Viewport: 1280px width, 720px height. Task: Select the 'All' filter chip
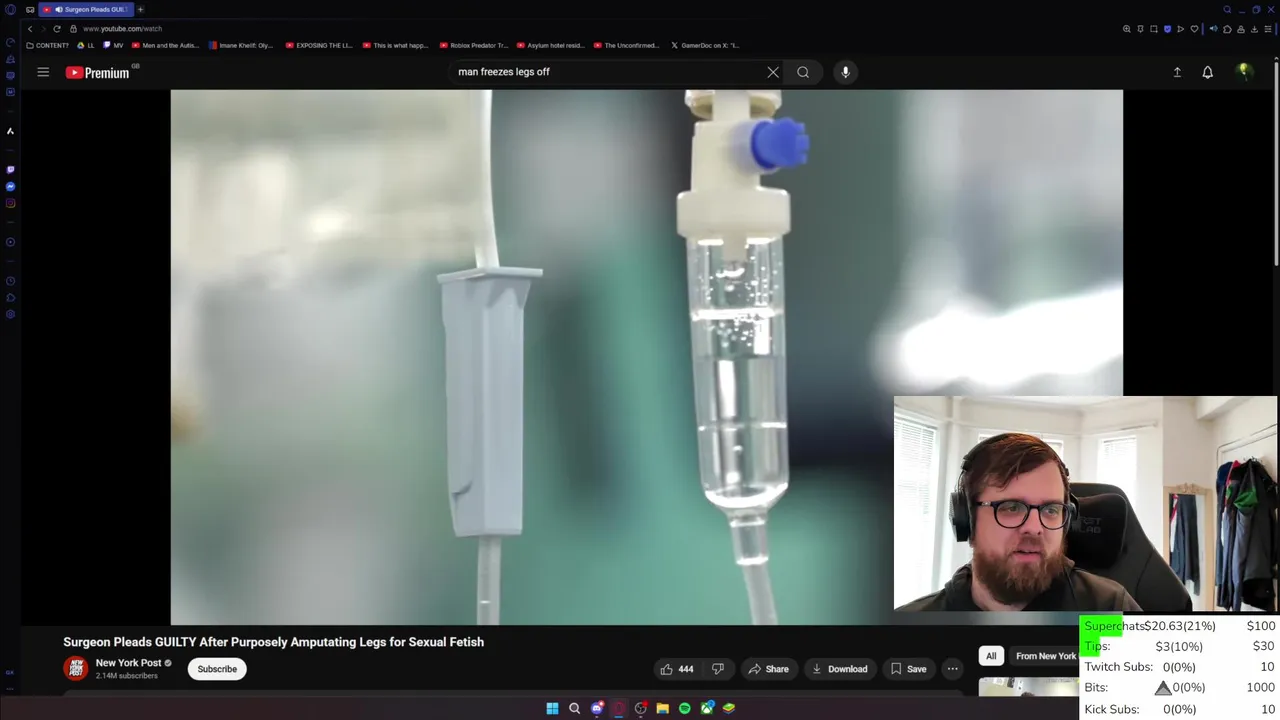(x=991, y=656)
